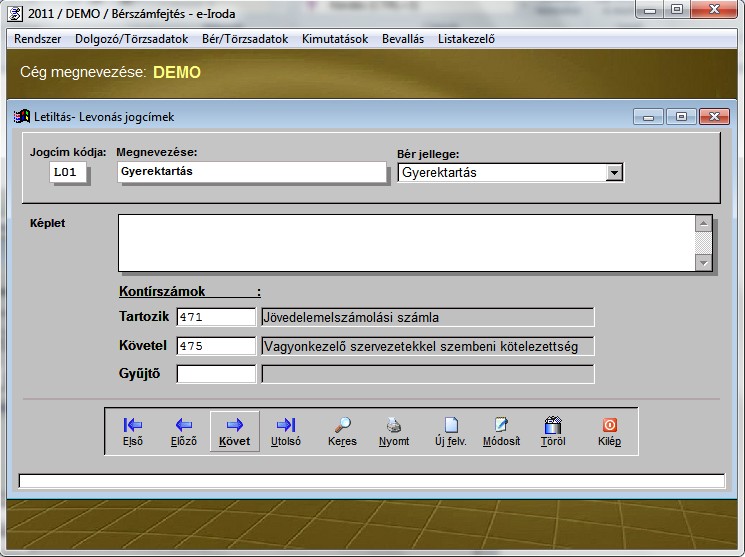Create new entry with Új felv.

coord(450,431)
